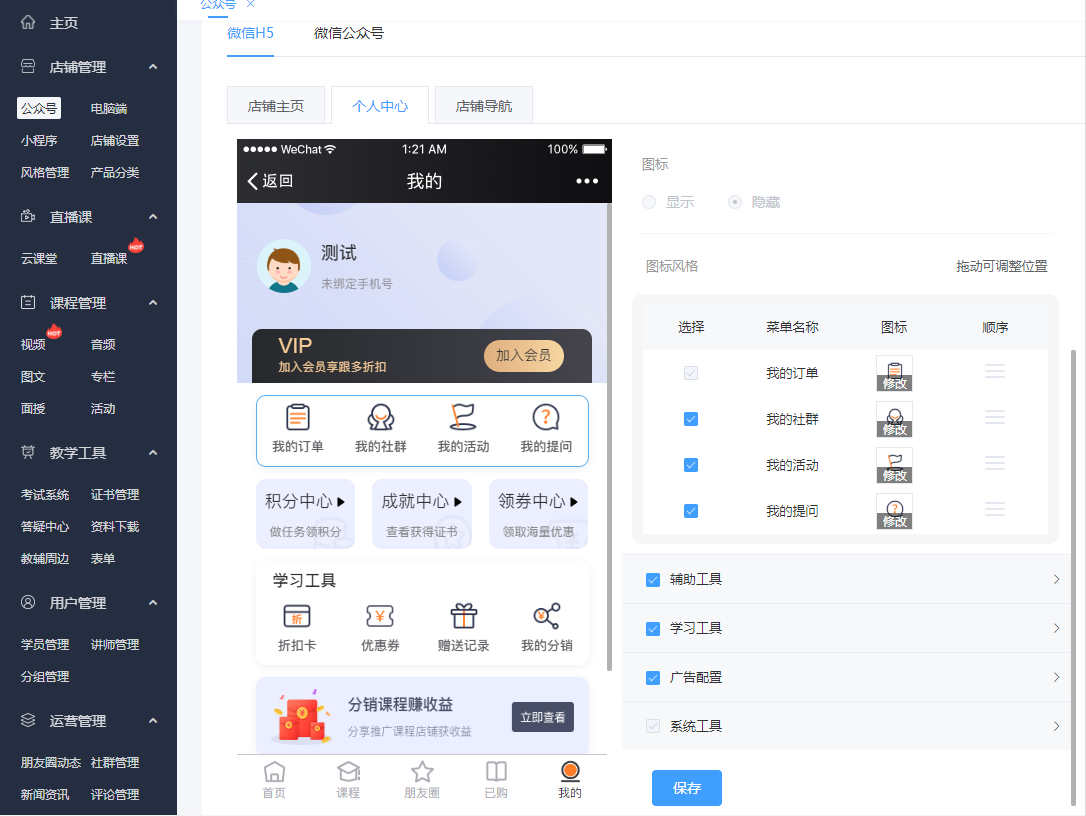Click the 保存 button
This screenshot has height=816, width=1086.
(x=687, y=788)
